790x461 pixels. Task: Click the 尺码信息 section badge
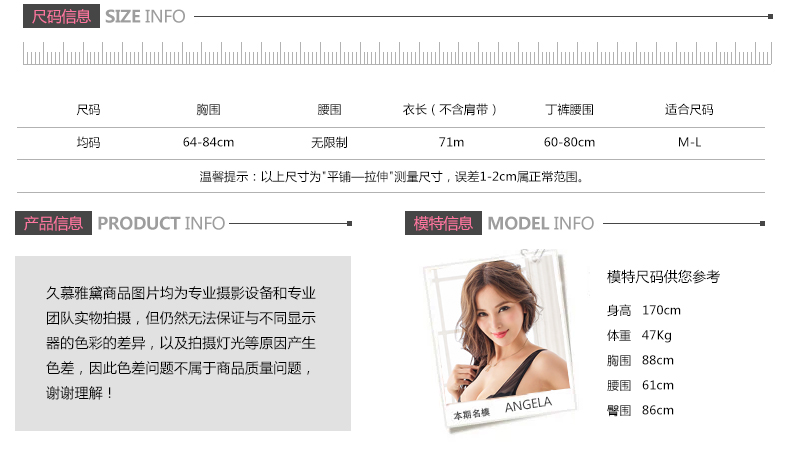point(61,16)
